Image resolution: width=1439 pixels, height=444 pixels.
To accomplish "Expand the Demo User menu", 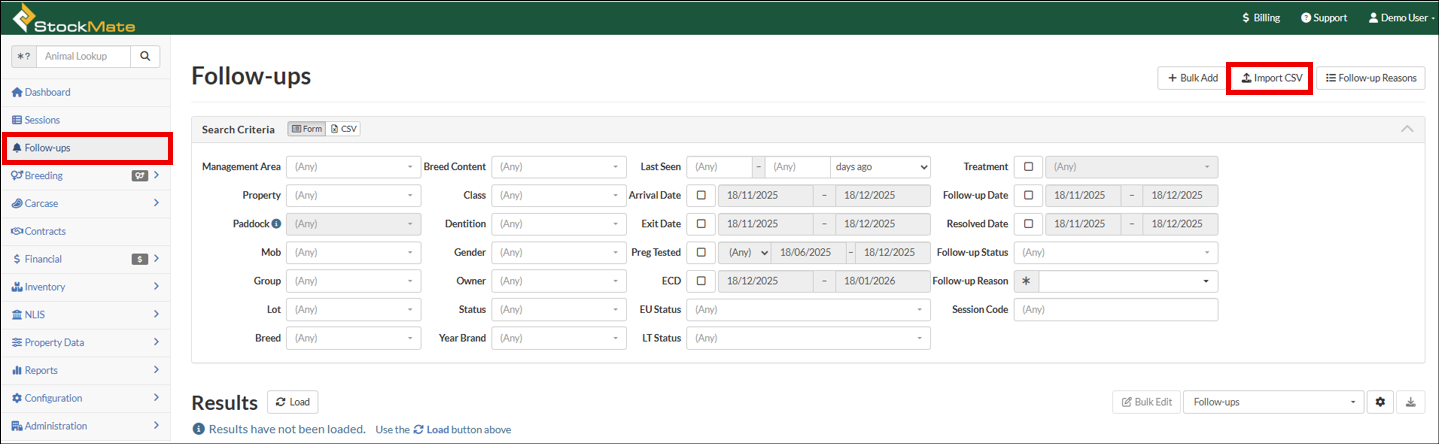I will (1397, 18).
